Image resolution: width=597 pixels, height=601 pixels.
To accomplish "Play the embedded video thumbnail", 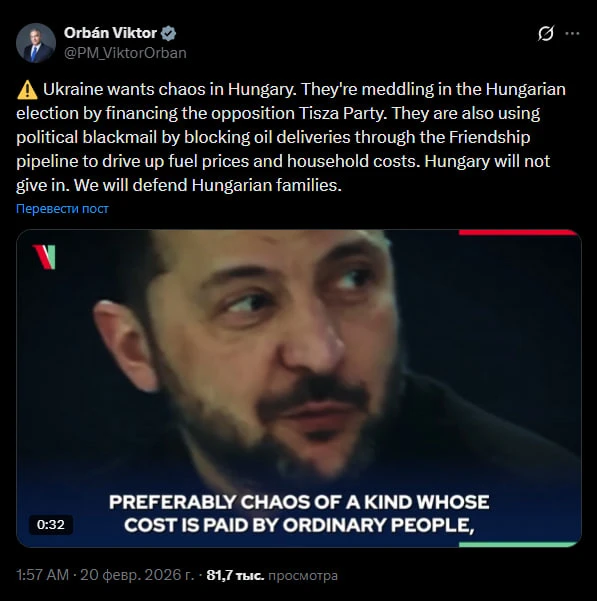I will point(298,388).
